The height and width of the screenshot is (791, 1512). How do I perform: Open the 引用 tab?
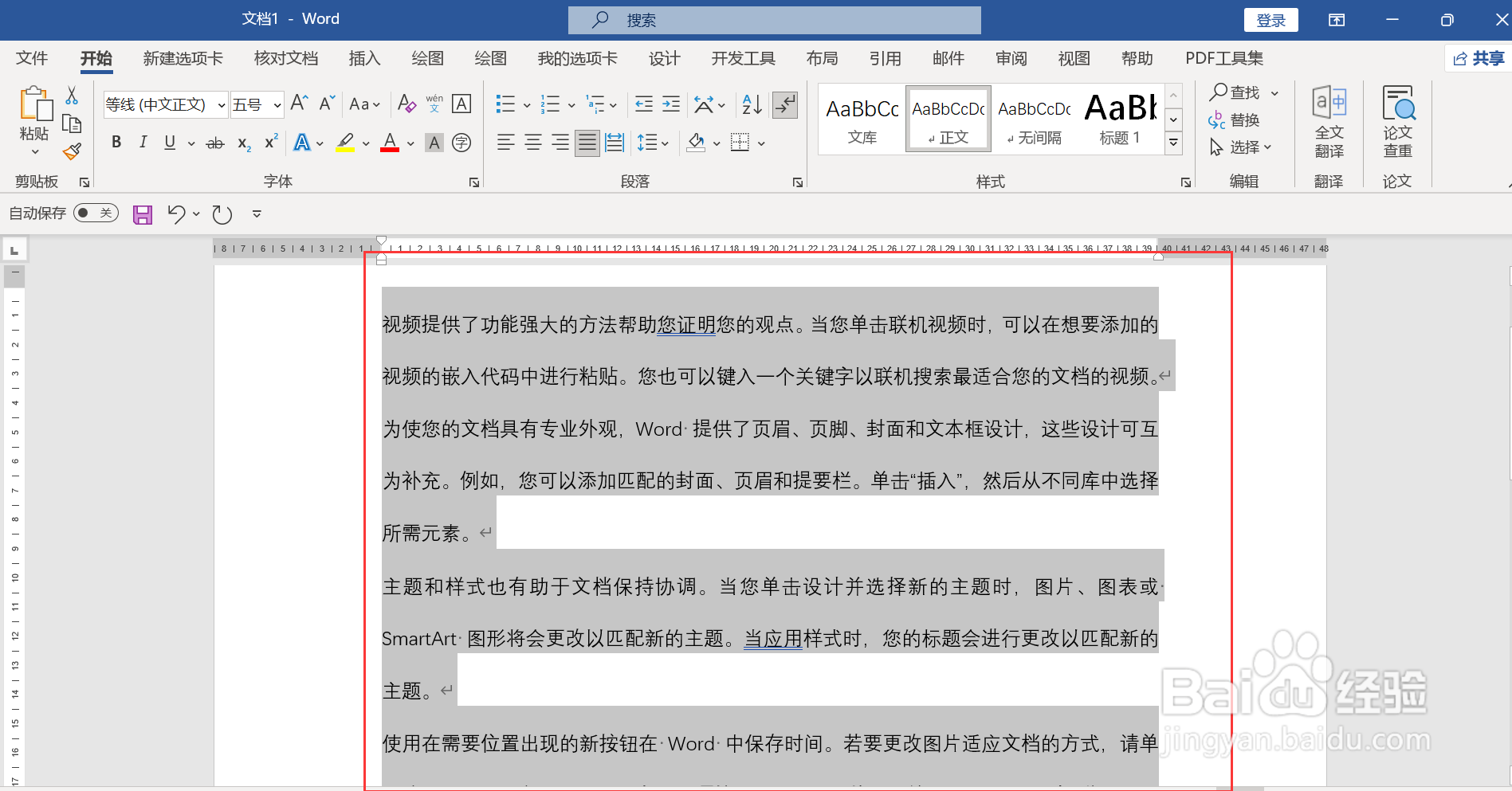[885, 58]
